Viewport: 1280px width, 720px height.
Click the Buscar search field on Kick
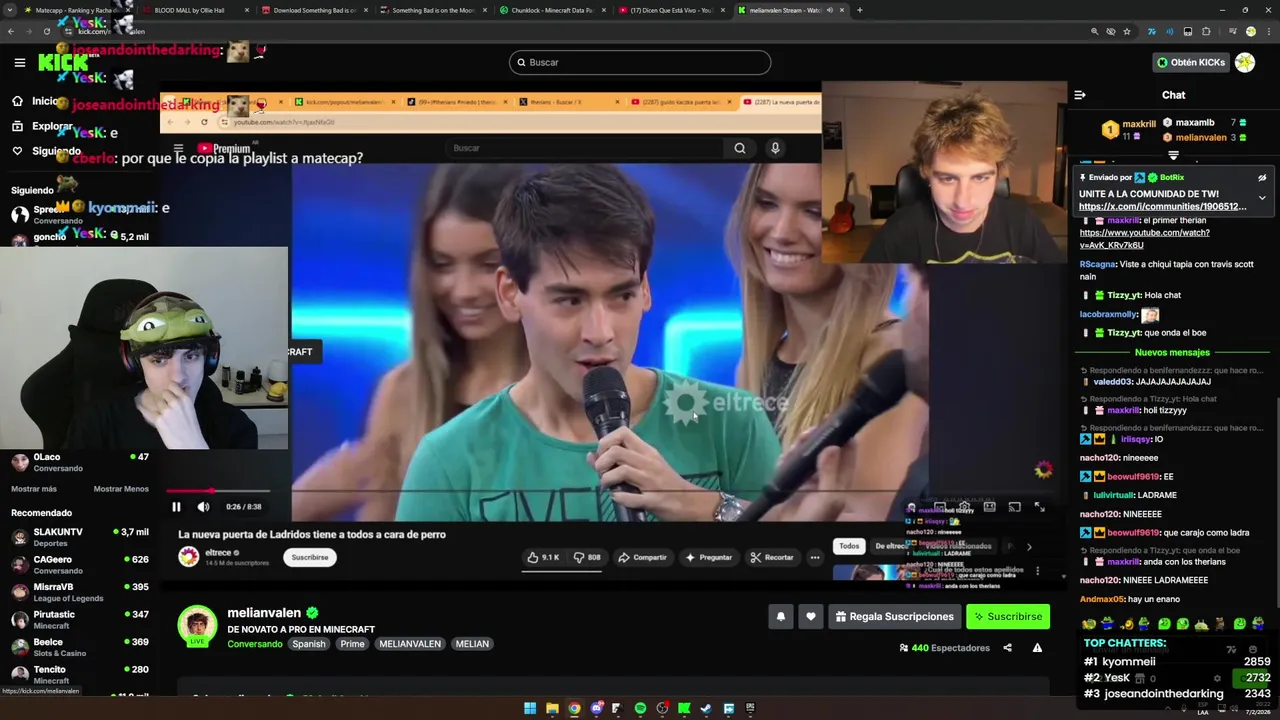coord(640,62)
